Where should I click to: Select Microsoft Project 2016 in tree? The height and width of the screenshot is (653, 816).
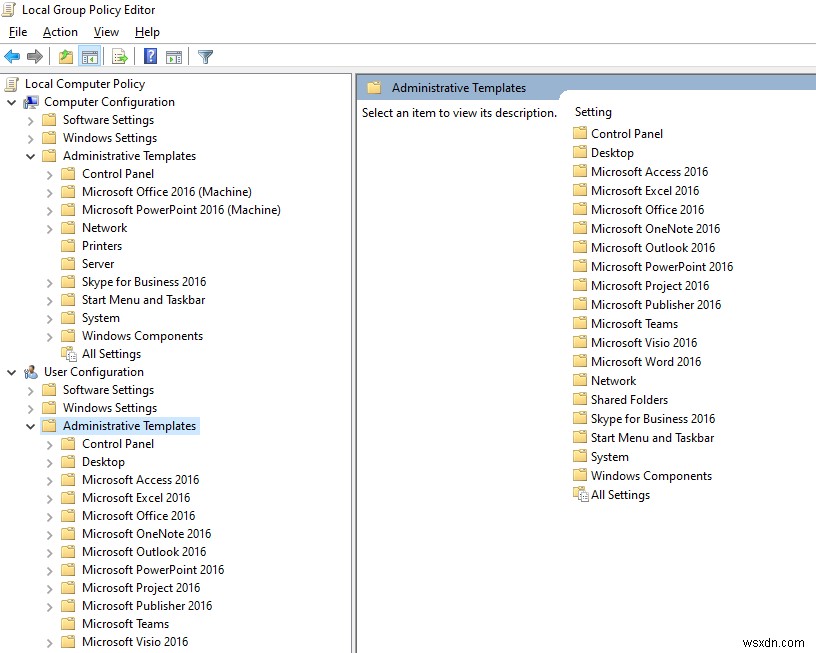coord(141,588)
